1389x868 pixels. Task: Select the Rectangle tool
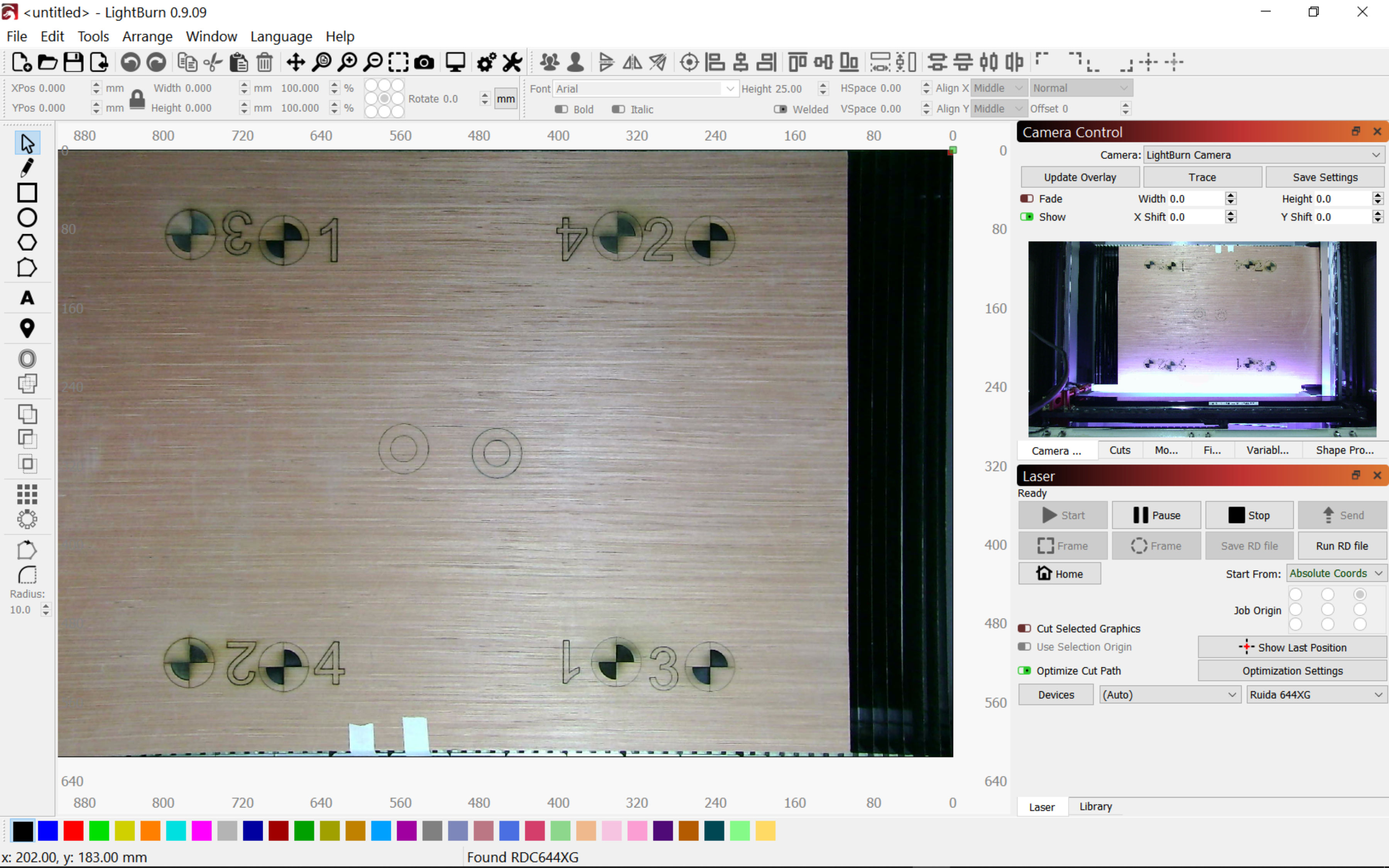tap(26, 193)
